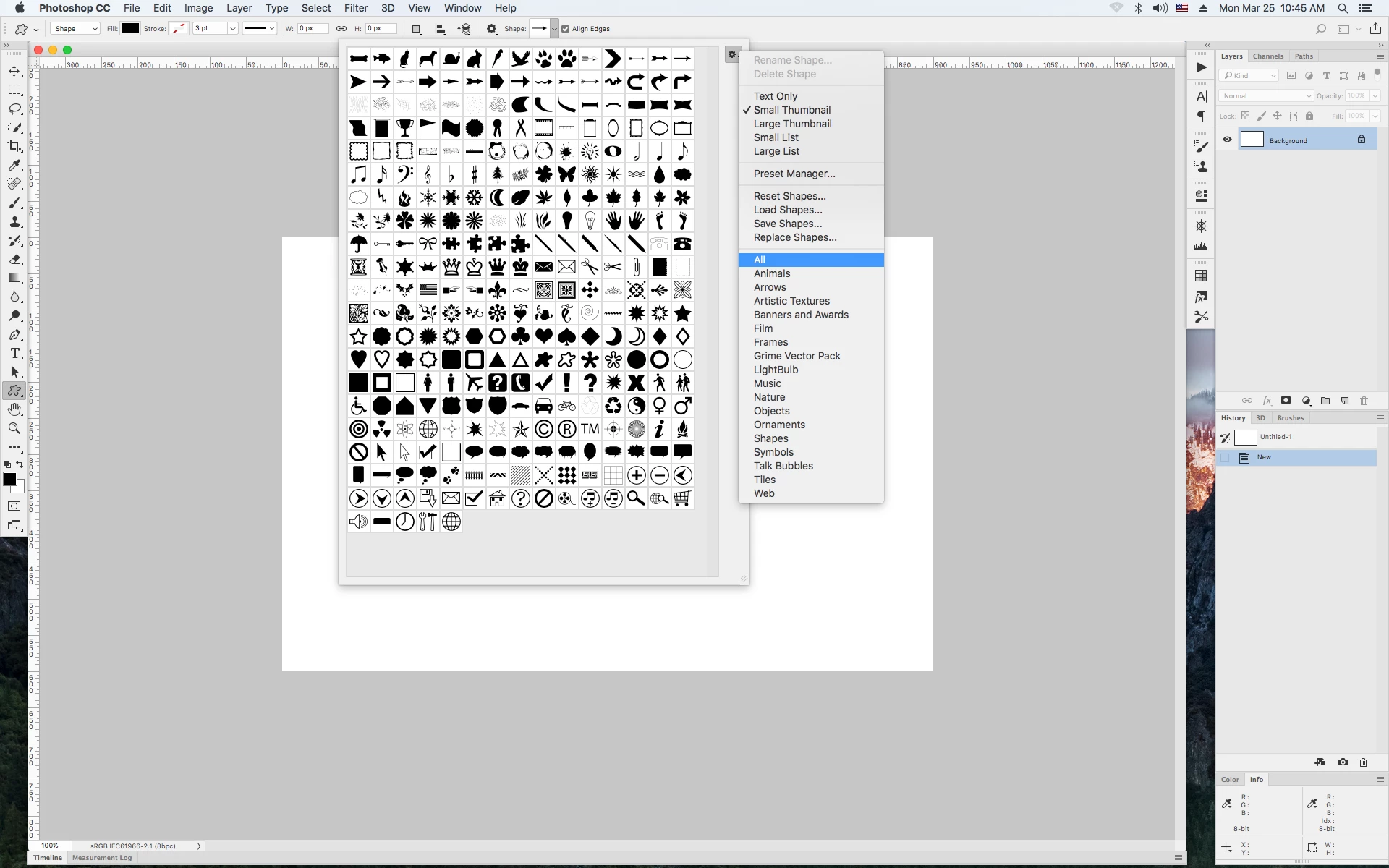The width and height of the screenshot is (1389, 868).
Task: Select the Move tool
Action: 14,71
